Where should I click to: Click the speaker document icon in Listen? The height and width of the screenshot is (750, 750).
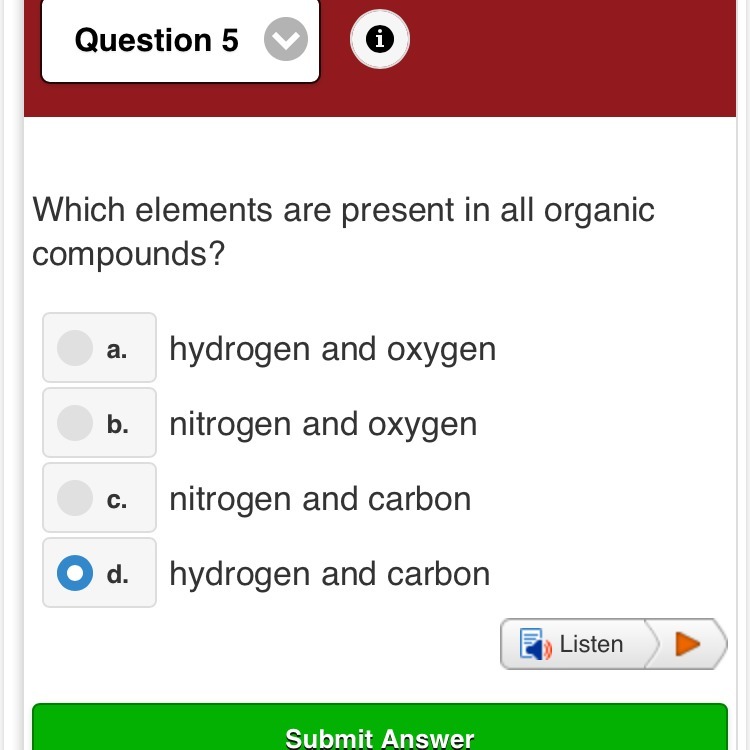point(536,644)
